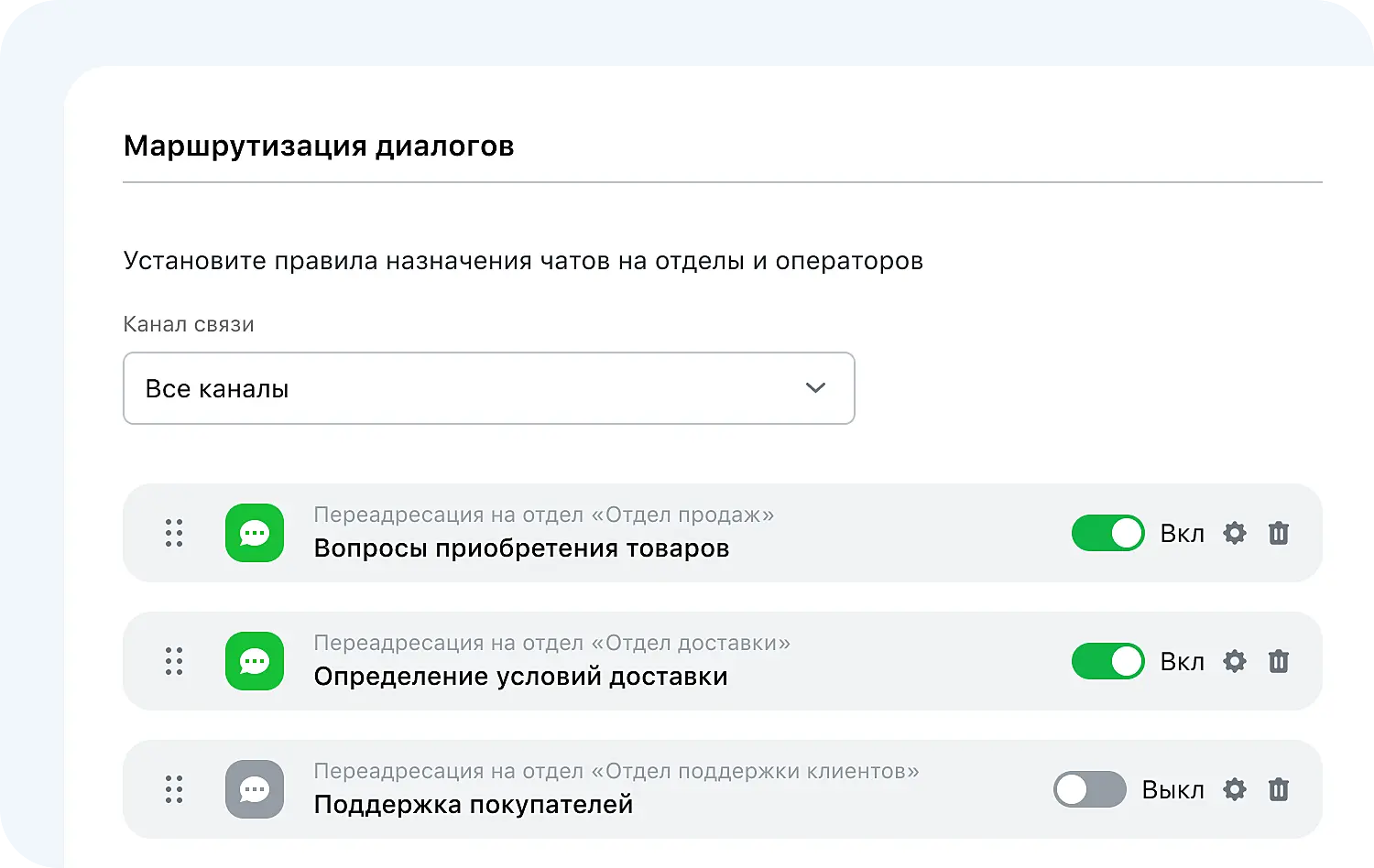This screenshot has height=868, width=1374.
Task: Click the drag handle beside «Поддержка покупателей»
Action: (x=174, y=789)
